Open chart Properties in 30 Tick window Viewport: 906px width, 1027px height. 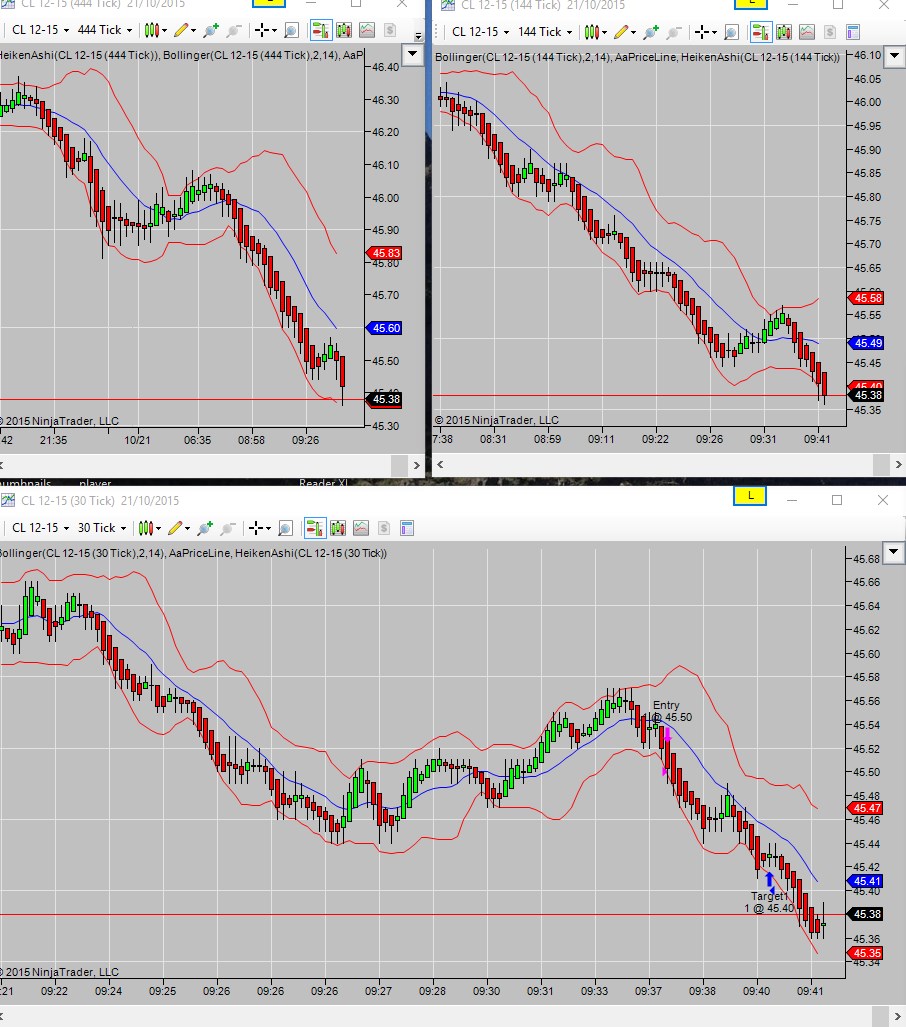click(x=407, y=528)
